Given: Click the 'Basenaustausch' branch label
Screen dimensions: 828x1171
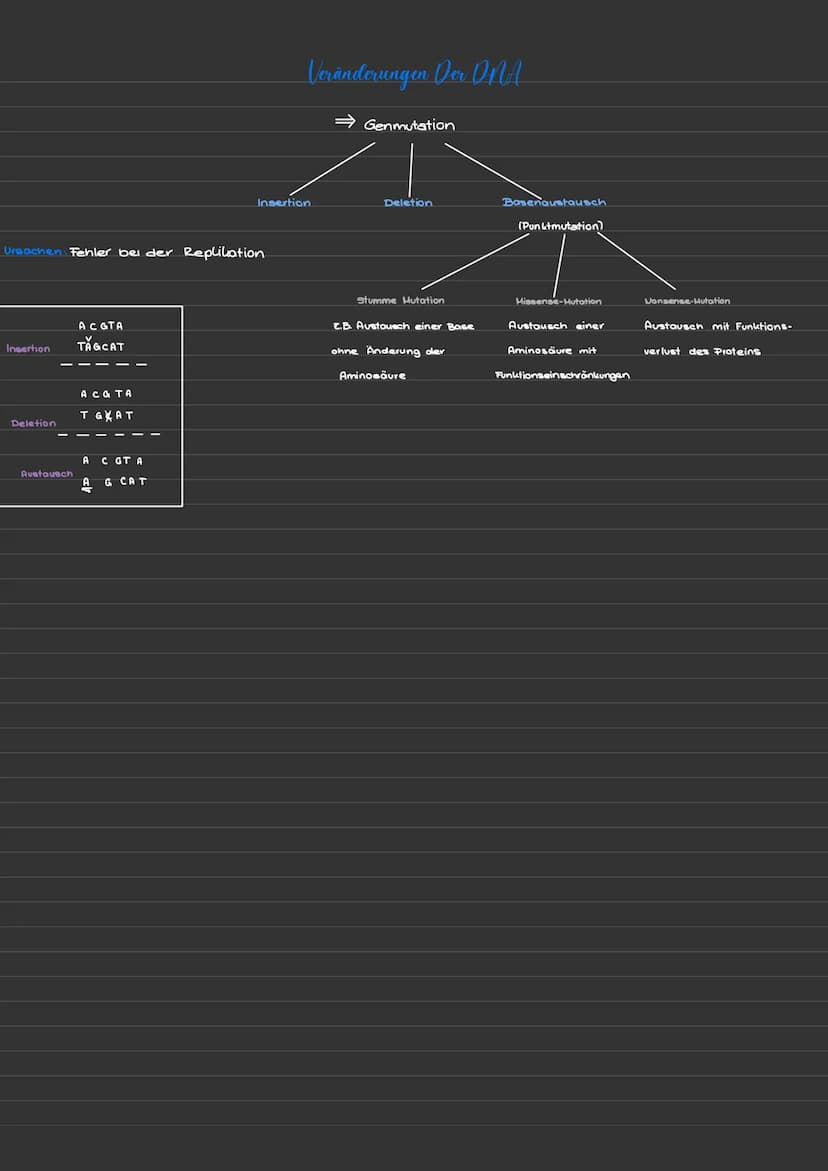Looking at the screenshot, I should point(554,202).
